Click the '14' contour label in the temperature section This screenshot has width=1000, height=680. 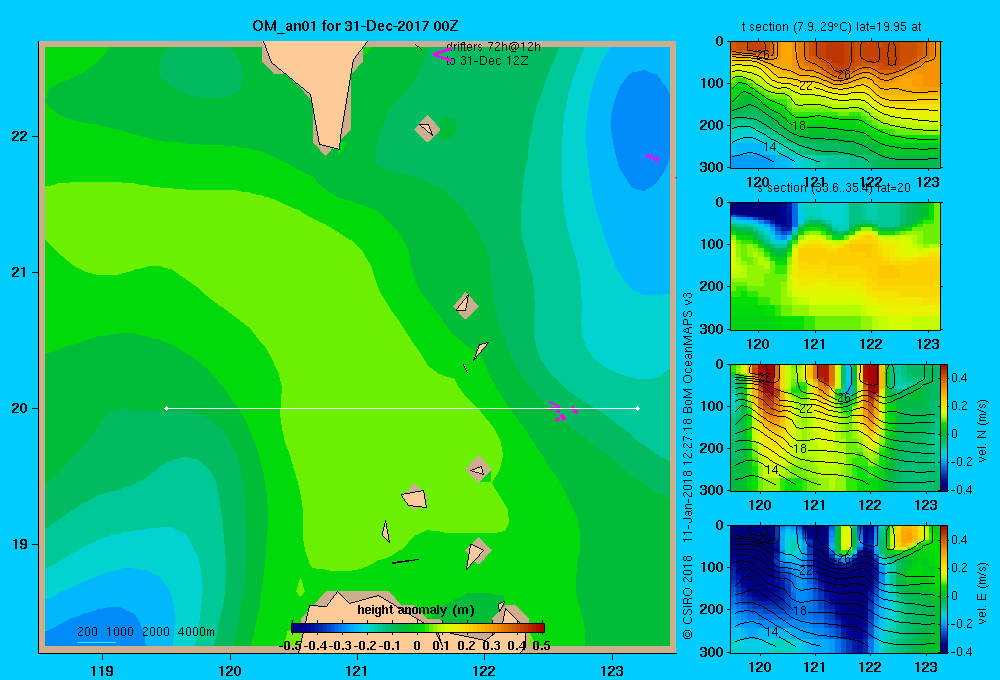tap(770, 147)
